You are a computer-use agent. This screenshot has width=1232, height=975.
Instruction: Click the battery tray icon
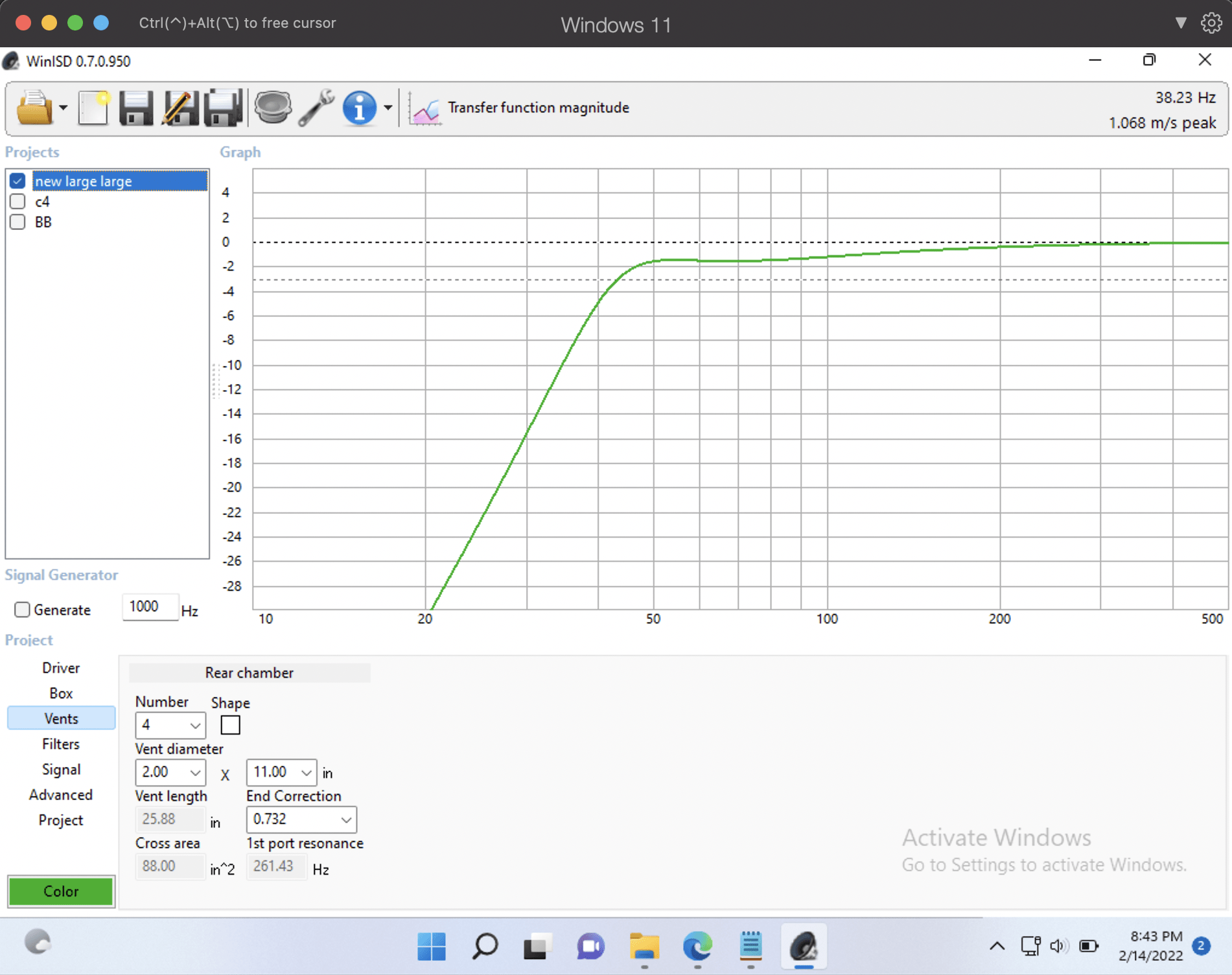coord(1089,946)
